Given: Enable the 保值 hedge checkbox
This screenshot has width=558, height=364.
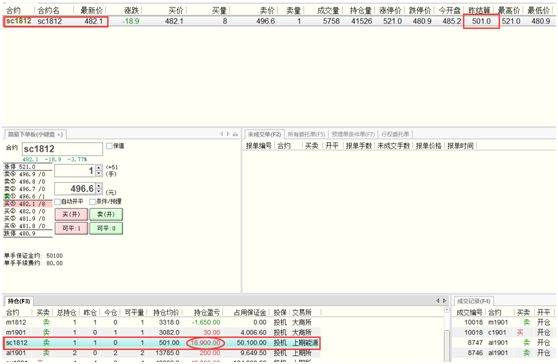Looking at the screenshot, I should coord(109,146).
